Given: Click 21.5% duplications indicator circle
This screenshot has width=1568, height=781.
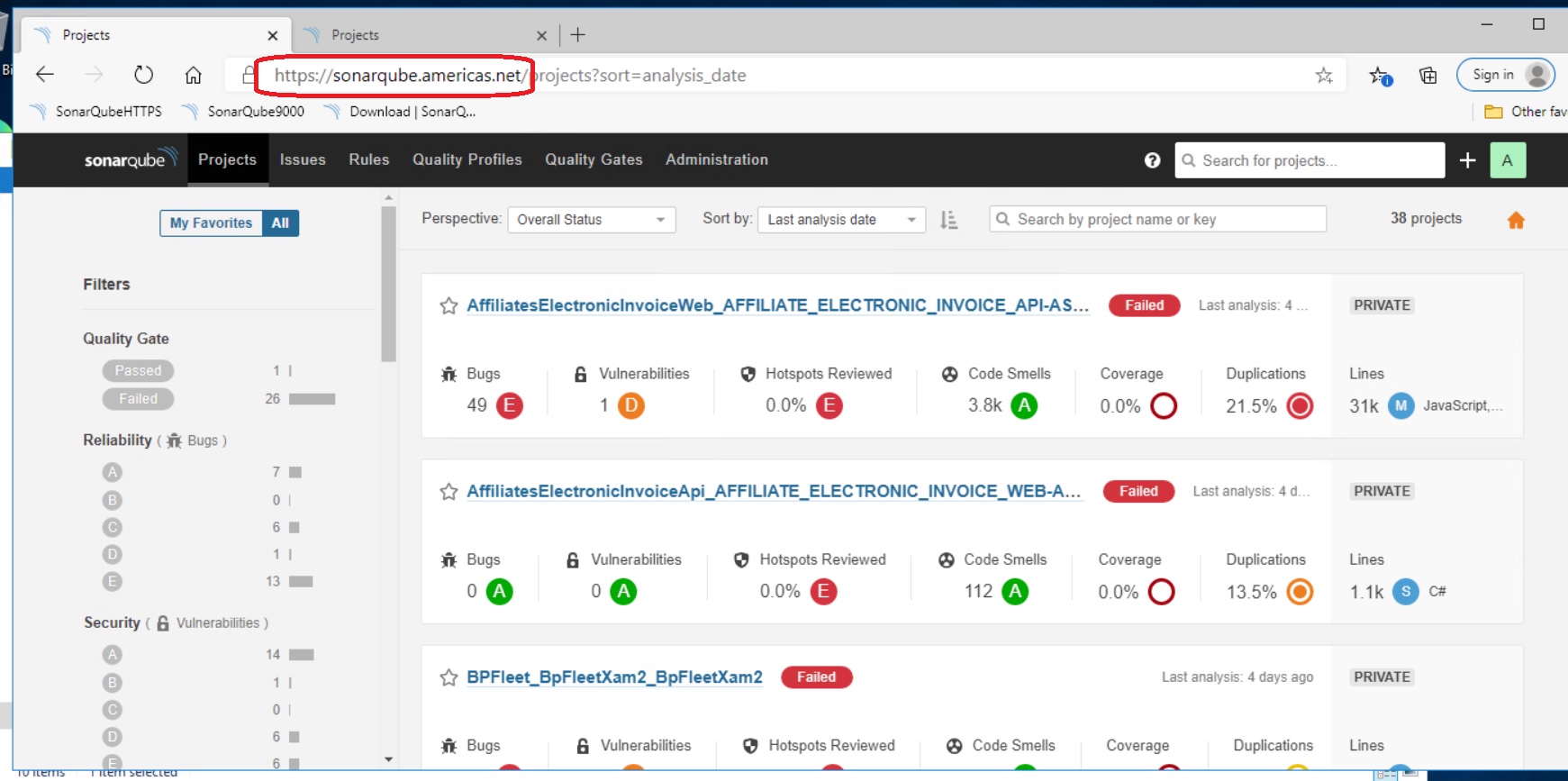Looking at the screenshot, I should [1300, 406].
